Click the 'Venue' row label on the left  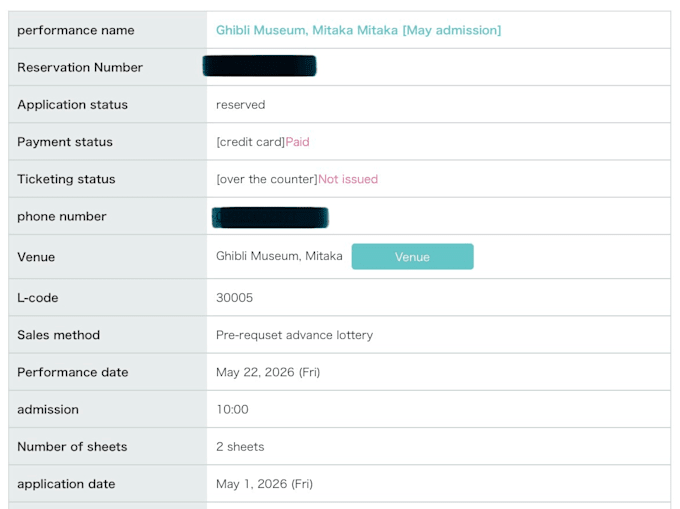36,257
